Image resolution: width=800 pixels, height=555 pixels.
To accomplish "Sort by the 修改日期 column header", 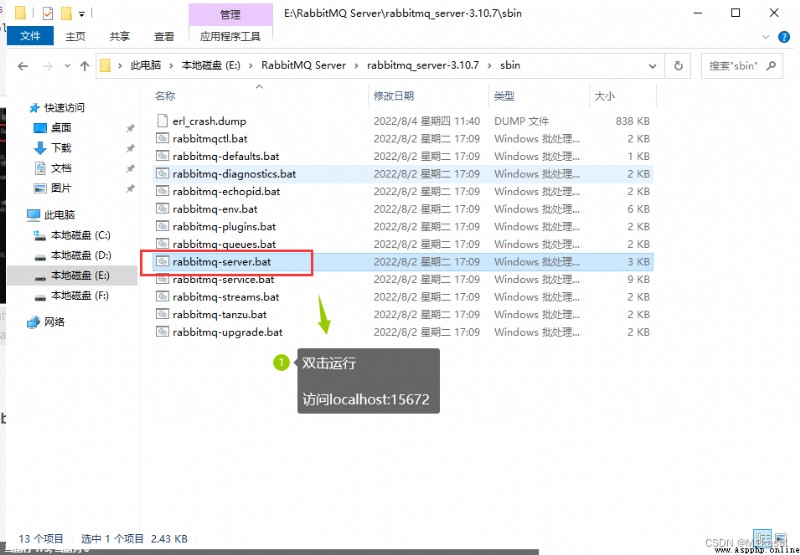I will point(393,96).
